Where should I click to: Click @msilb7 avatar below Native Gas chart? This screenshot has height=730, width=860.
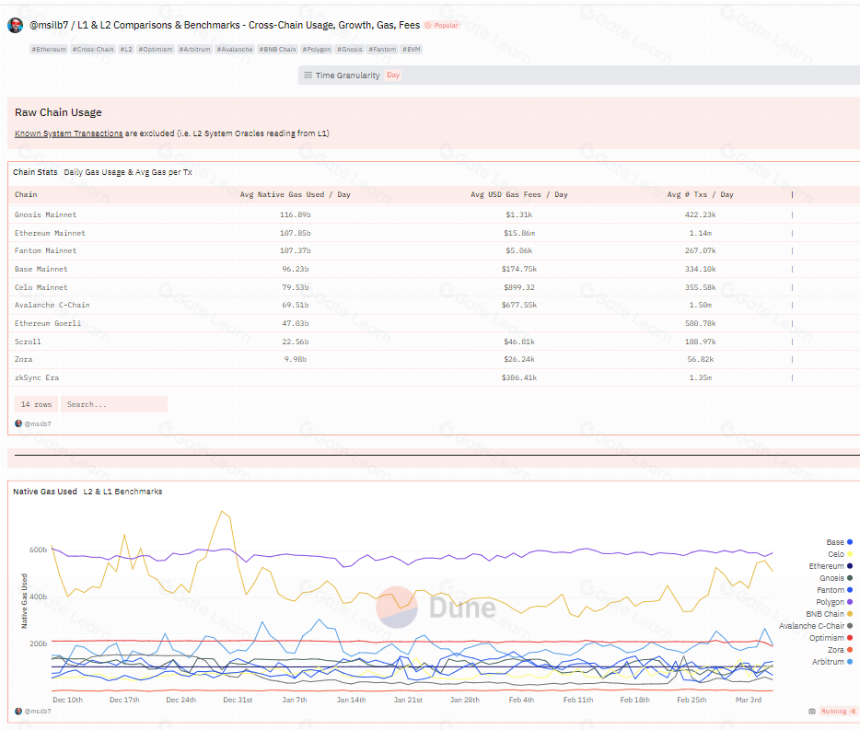tap(18, 711)
